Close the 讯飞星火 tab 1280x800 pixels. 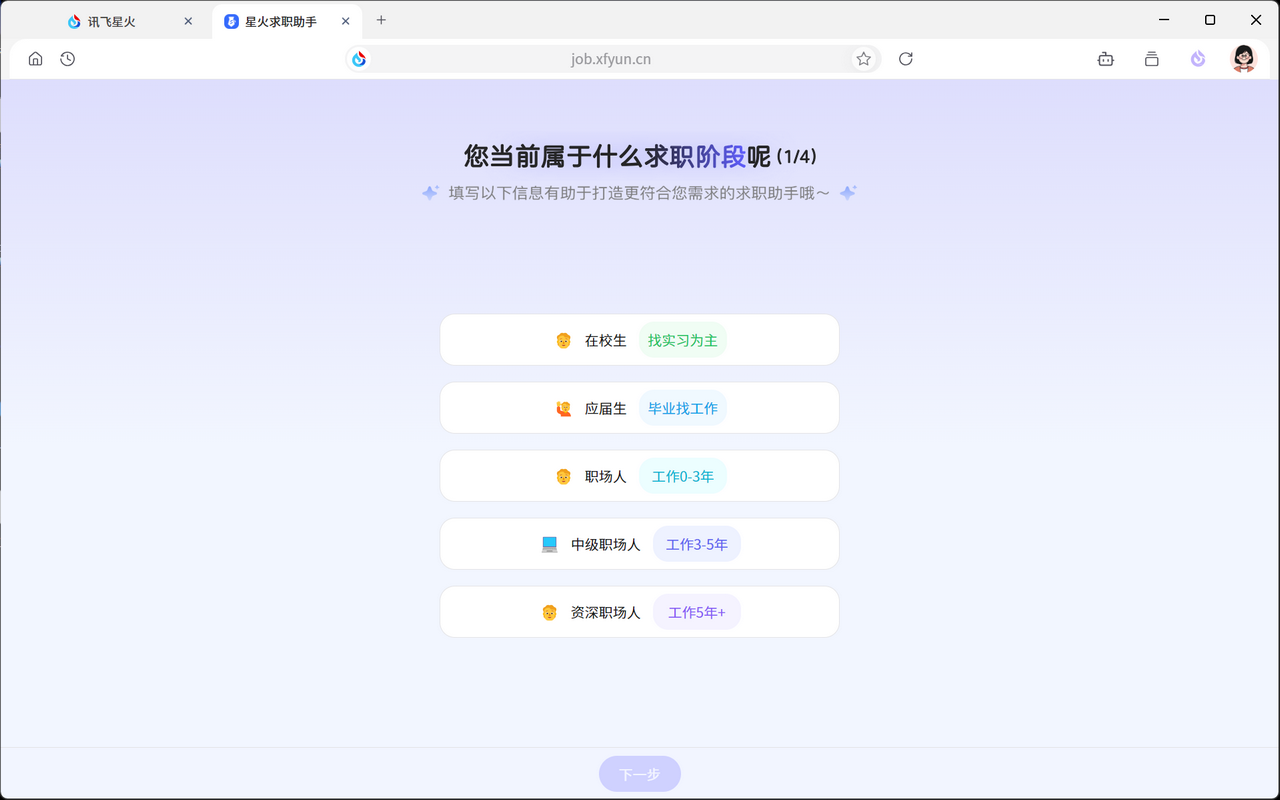click(x=187, y=20)
